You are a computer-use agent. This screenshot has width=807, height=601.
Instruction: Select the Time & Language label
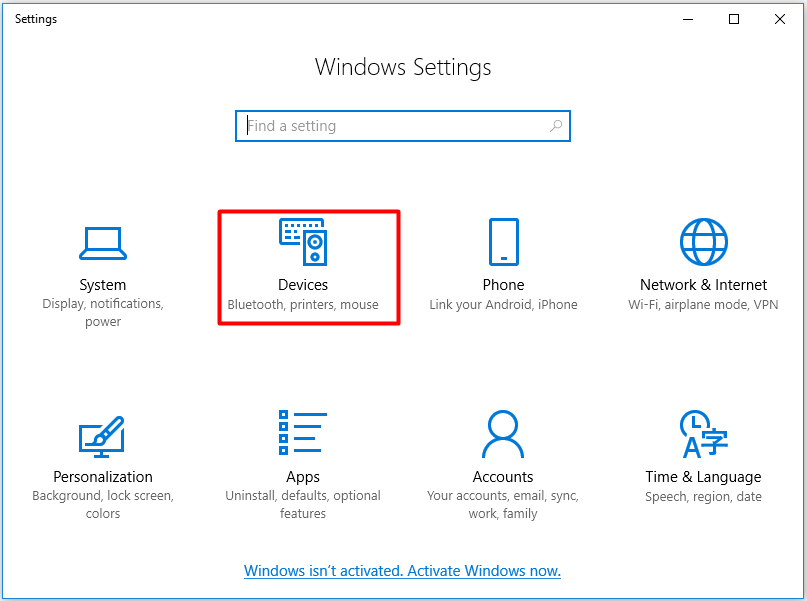(x=704, y=477)
